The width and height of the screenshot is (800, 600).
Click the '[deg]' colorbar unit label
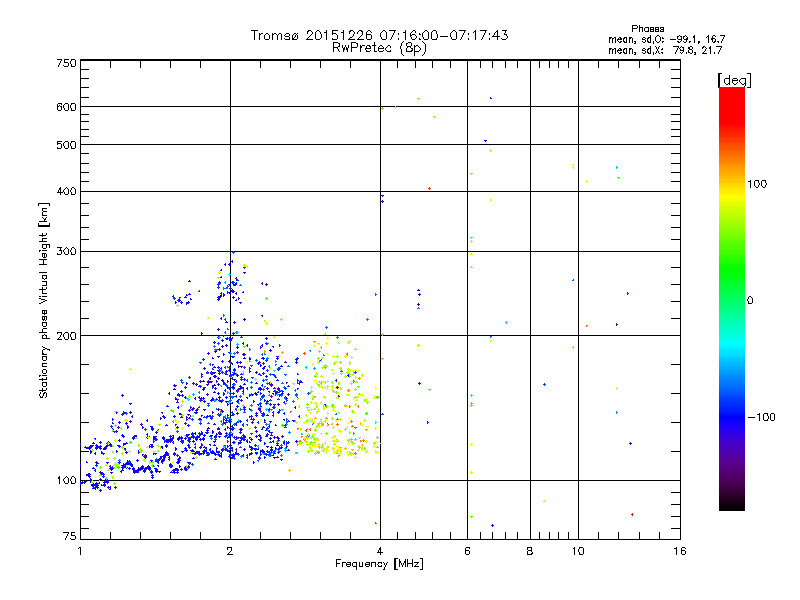tap(734, 80)
